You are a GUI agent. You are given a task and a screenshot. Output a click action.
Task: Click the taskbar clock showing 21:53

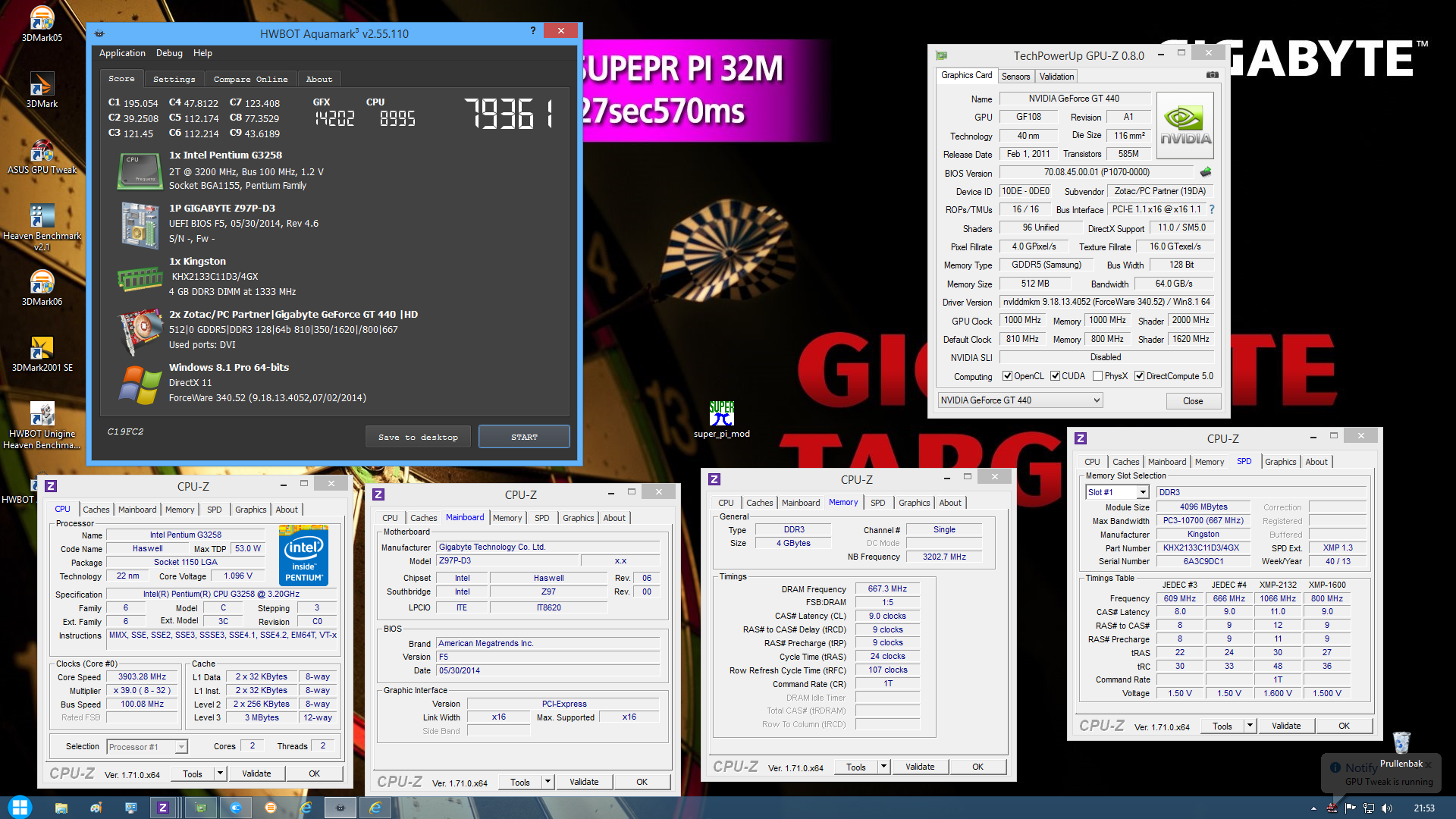tap(1424, 808)
